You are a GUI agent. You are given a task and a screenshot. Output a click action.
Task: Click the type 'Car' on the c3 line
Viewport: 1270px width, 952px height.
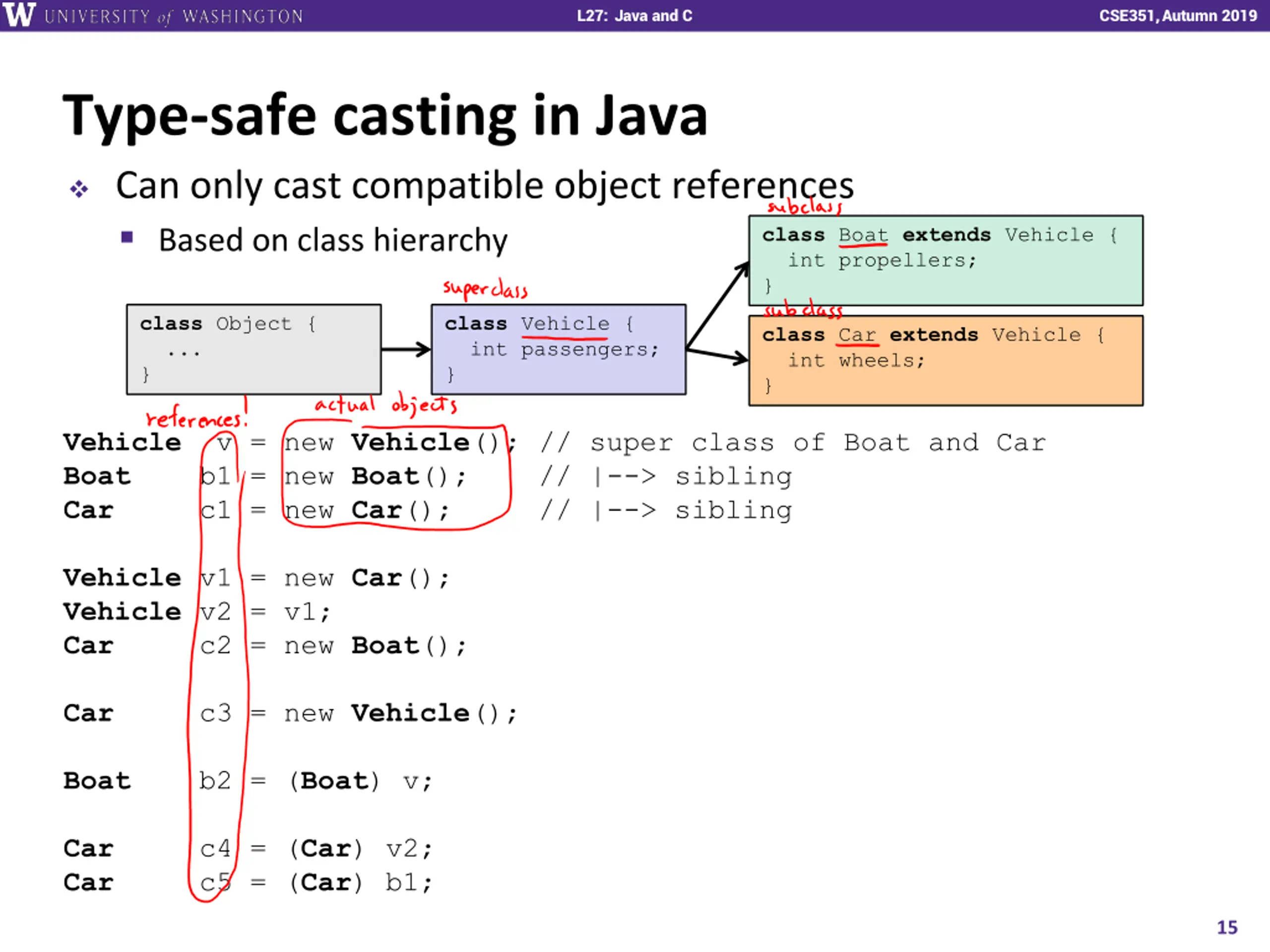coord(88,714)
